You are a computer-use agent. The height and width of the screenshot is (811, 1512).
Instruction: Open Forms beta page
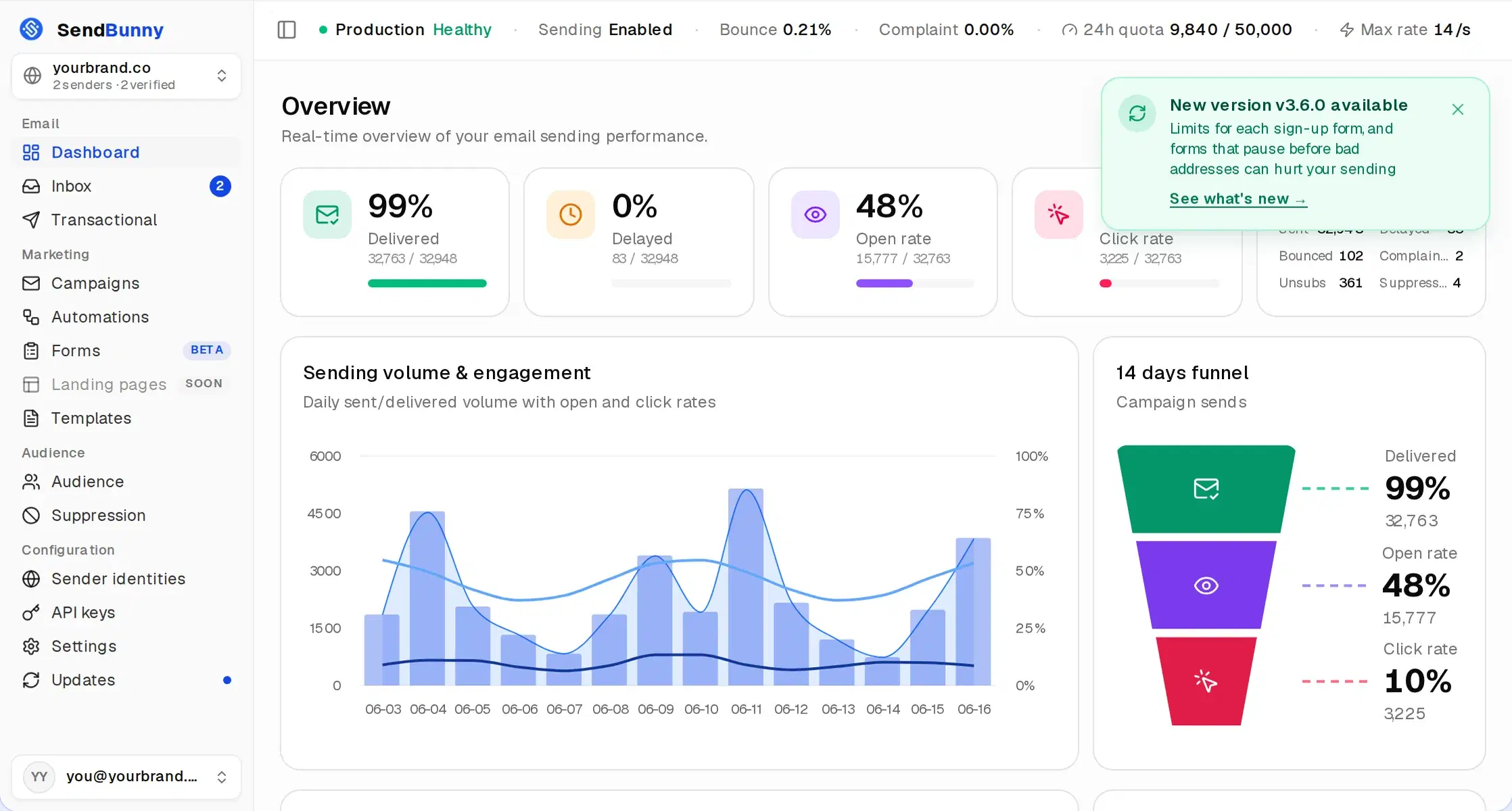(126, 351)
